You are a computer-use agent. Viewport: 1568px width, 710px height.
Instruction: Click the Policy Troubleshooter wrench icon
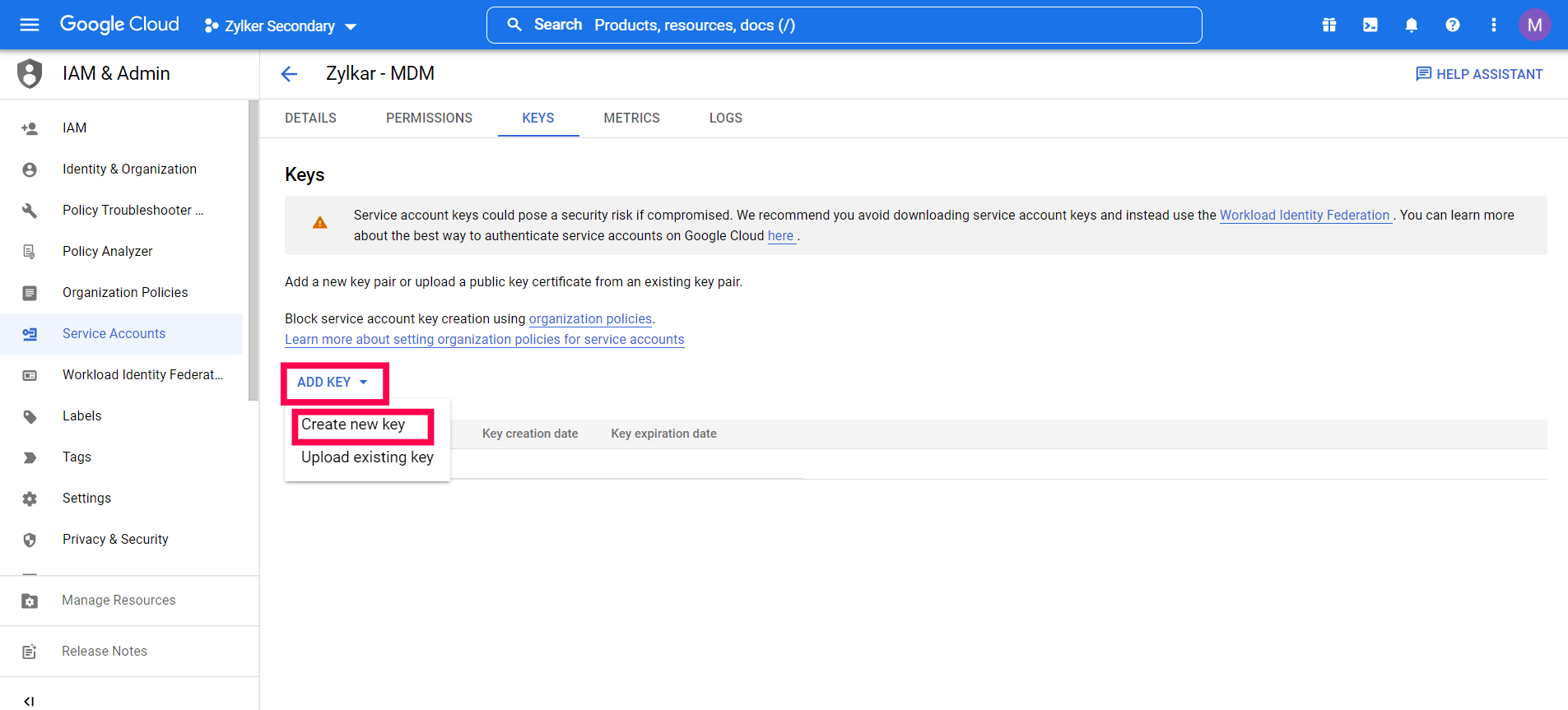(30, 211)
